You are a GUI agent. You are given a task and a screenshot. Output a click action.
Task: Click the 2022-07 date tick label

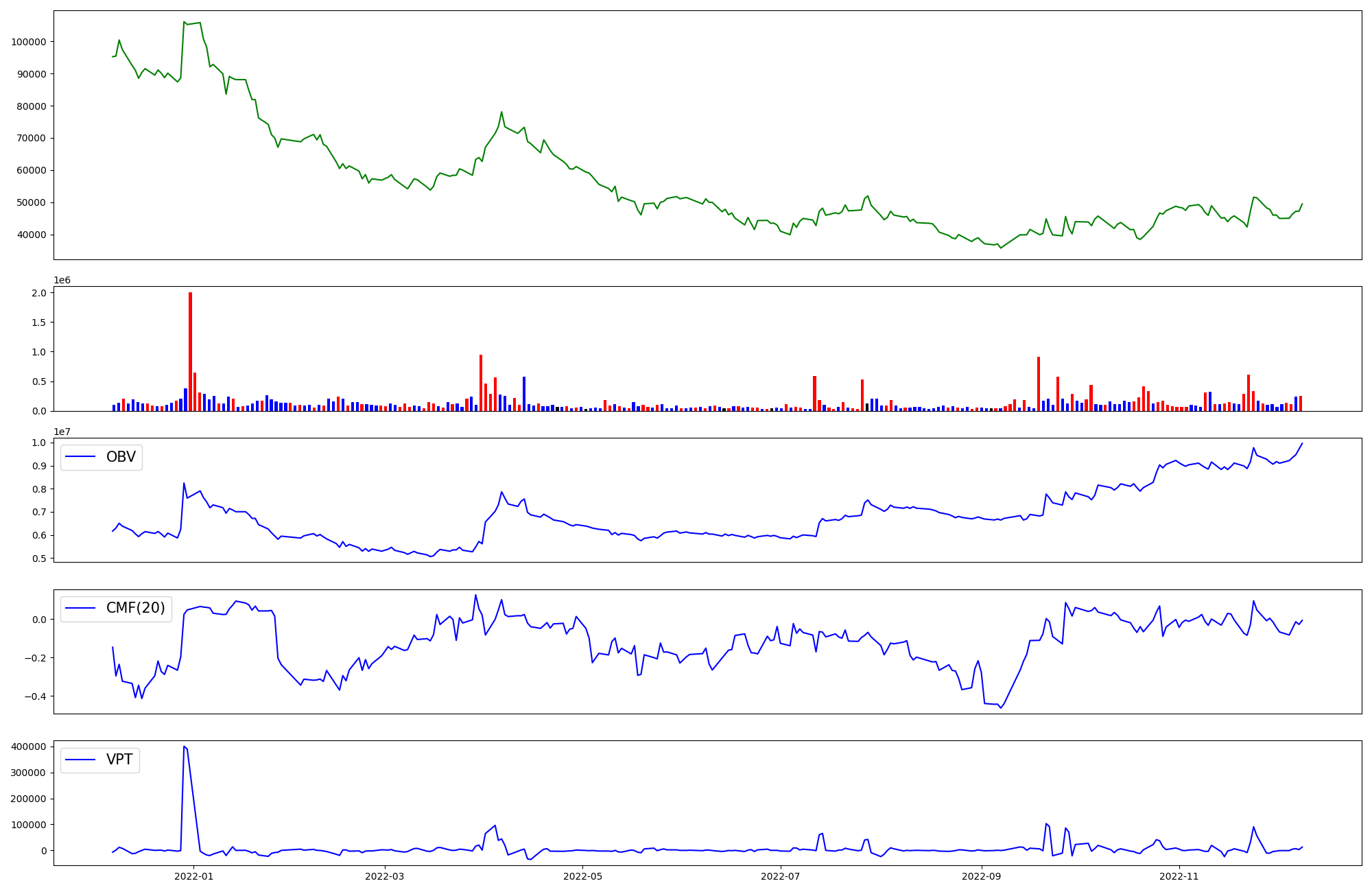click(x=781, y=876)
